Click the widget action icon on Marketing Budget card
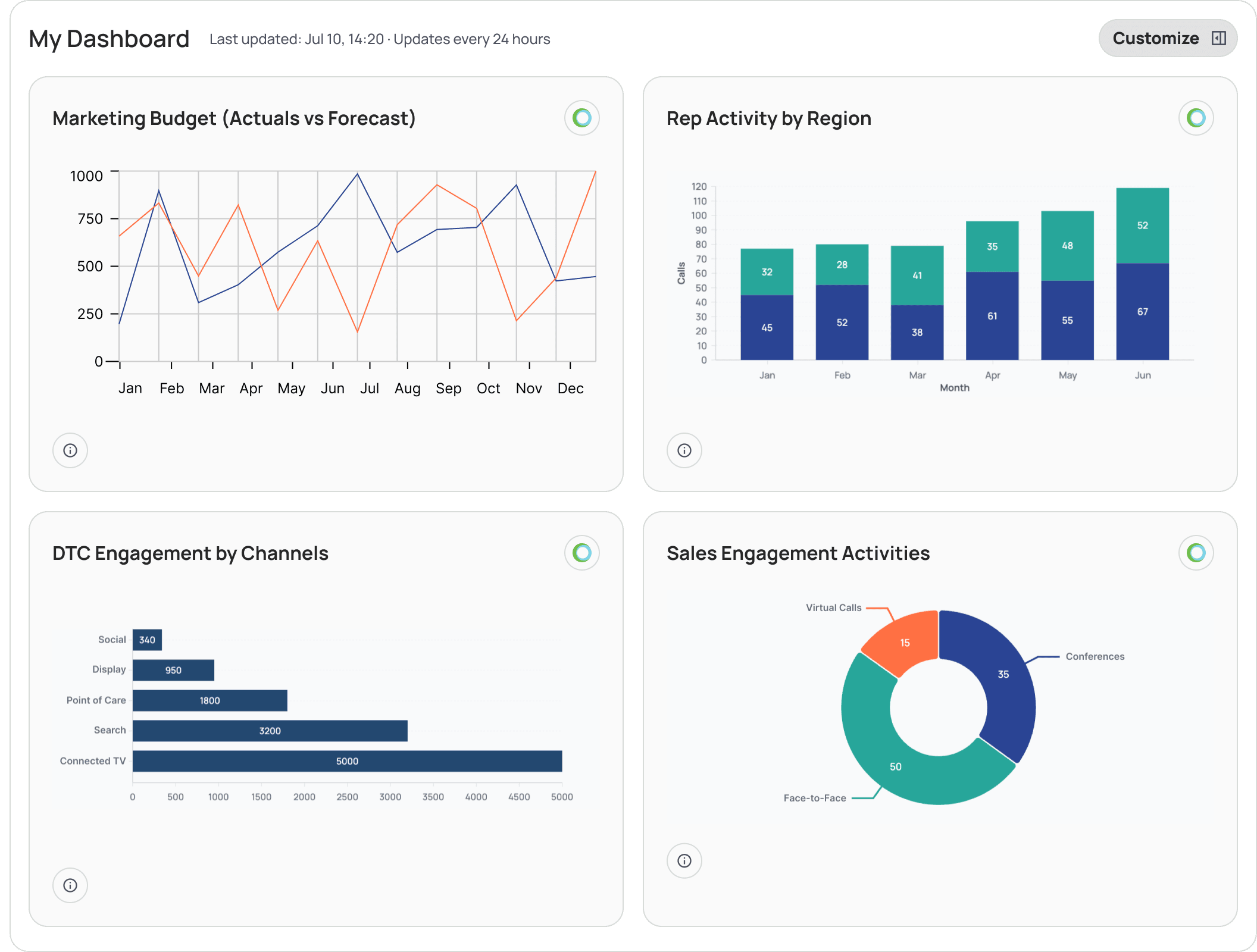The image size is (1257, 952). pos(581,118)
